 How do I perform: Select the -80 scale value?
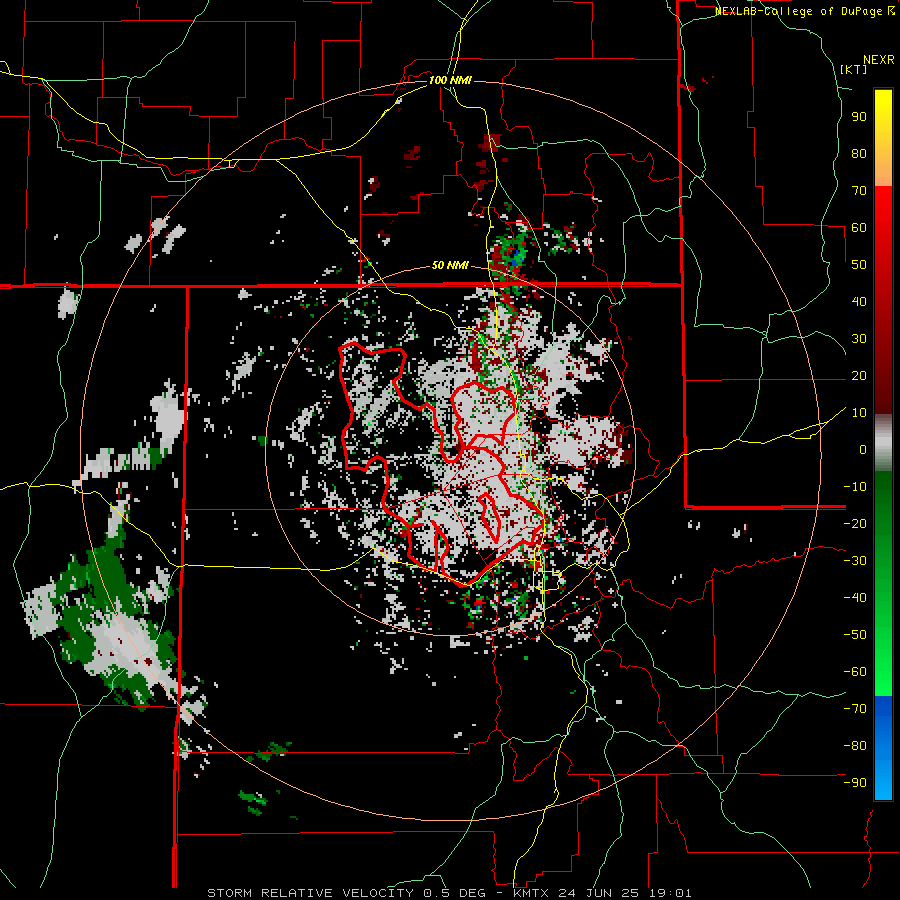click(x=855, y=746)
